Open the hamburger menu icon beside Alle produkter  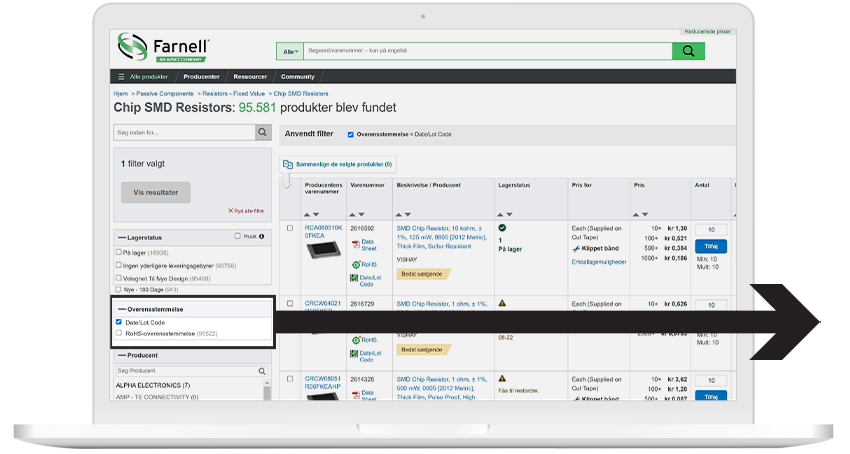(x=121, y=77)
